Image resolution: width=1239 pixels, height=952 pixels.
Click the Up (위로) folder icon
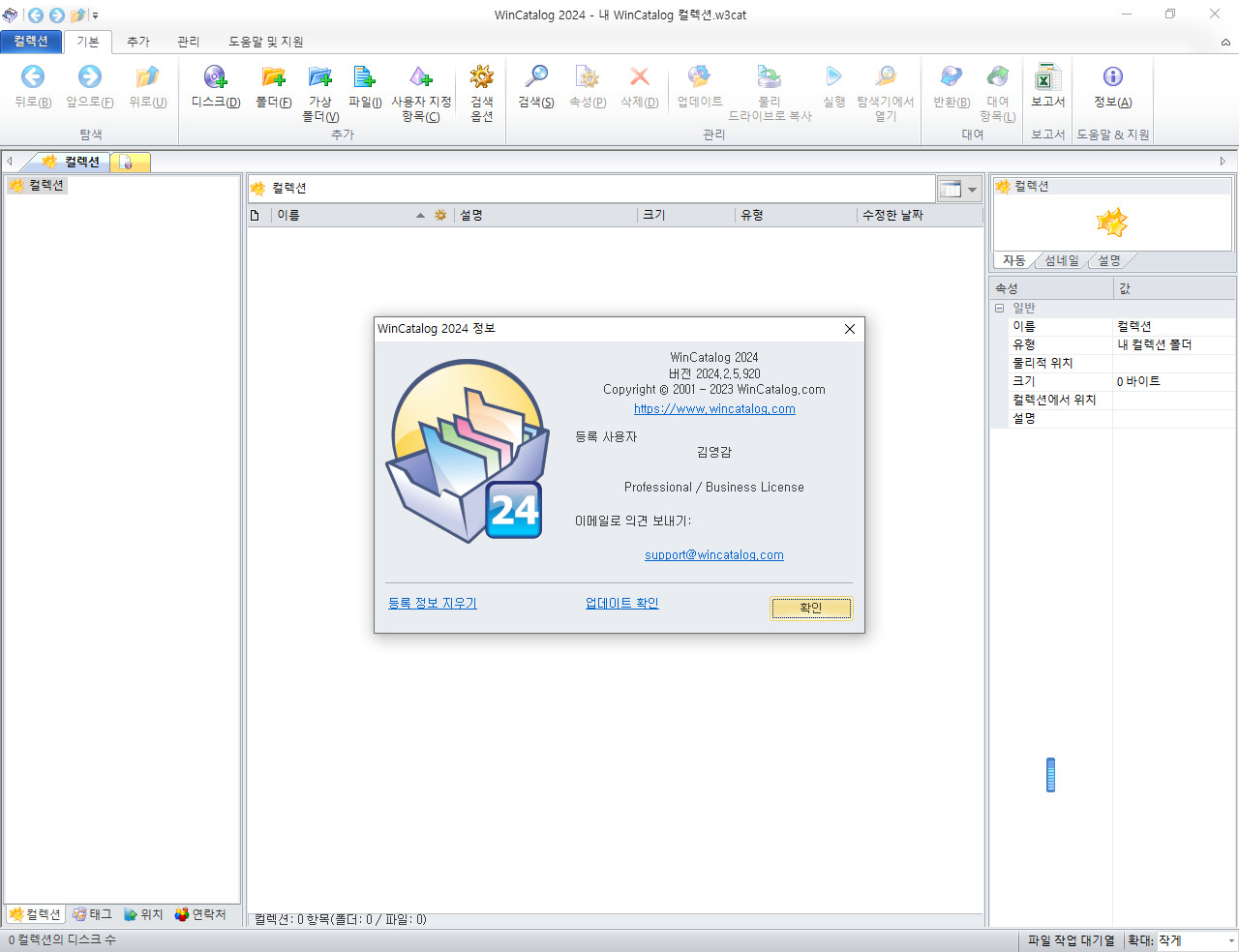click(147, 76)
